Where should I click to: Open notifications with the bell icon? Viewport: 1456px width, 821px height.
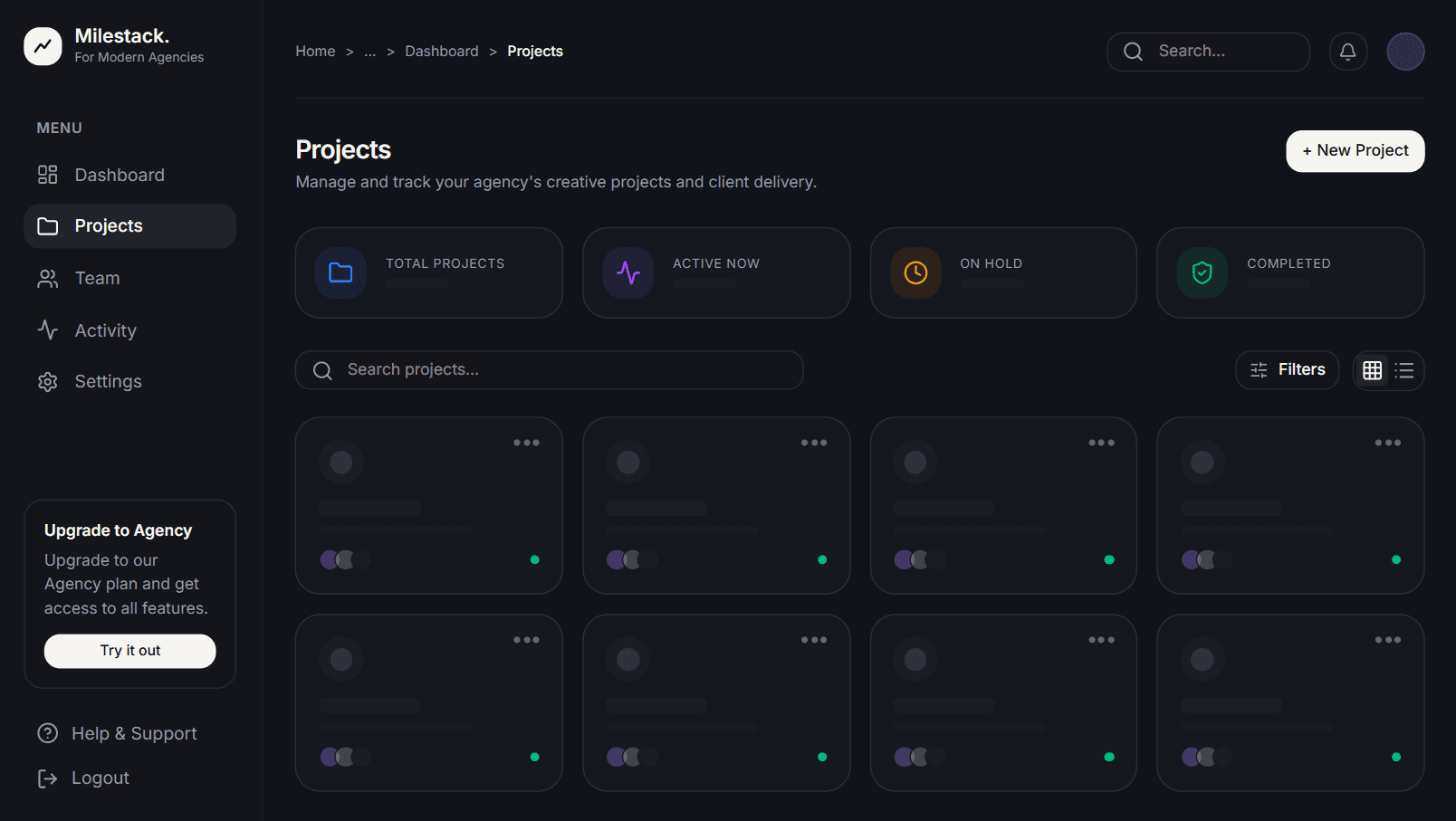1348,52
